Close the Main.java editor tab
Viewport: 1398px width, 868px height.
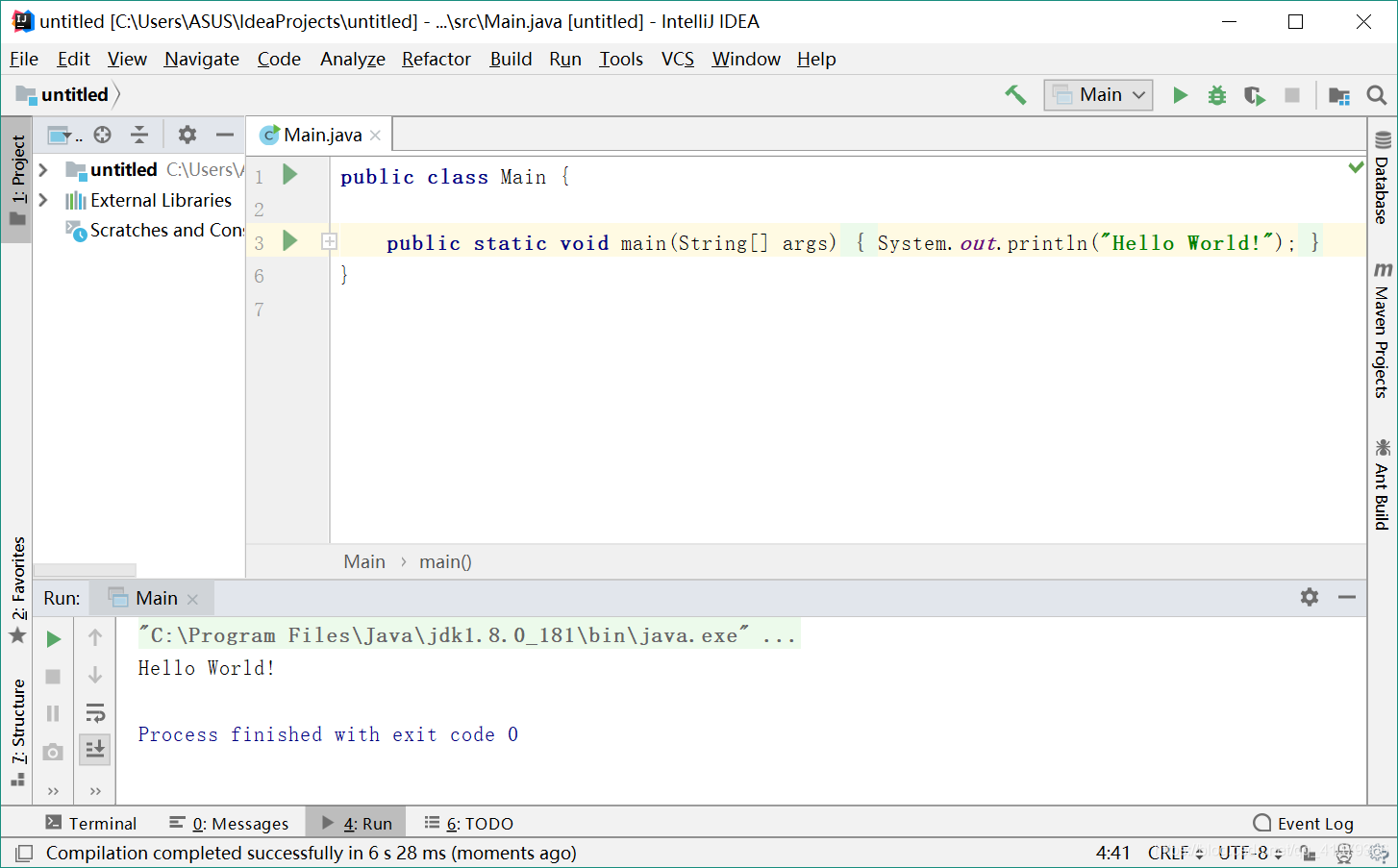[376, 136]
